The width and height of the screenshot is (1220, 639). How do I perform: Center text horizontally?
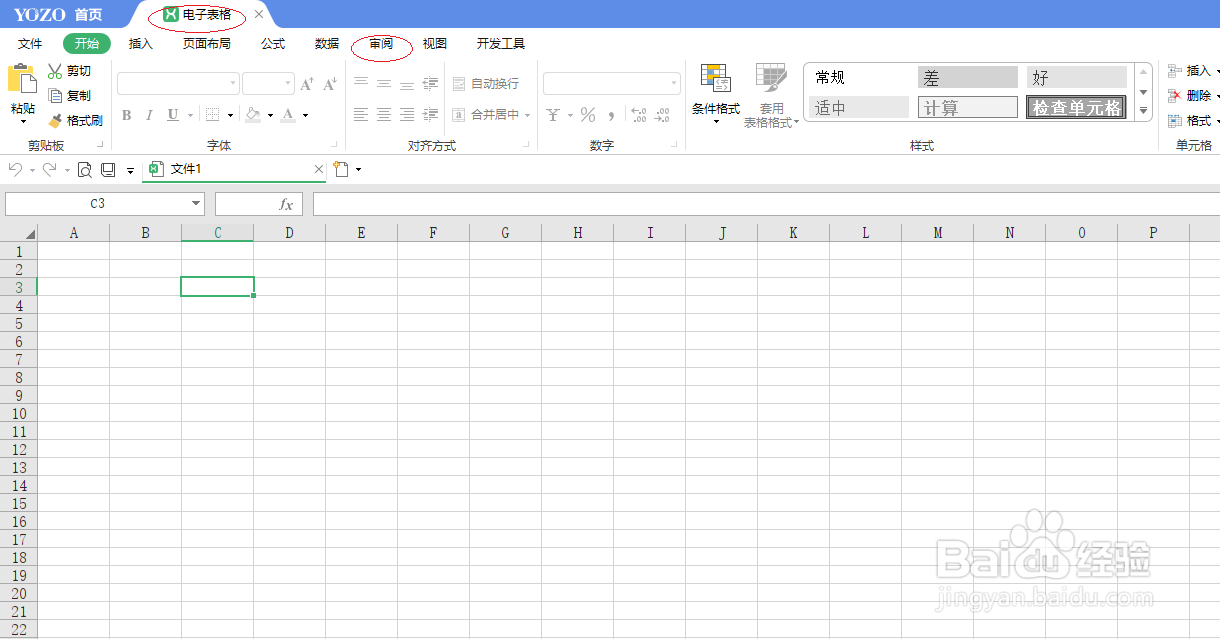(384, 115)
